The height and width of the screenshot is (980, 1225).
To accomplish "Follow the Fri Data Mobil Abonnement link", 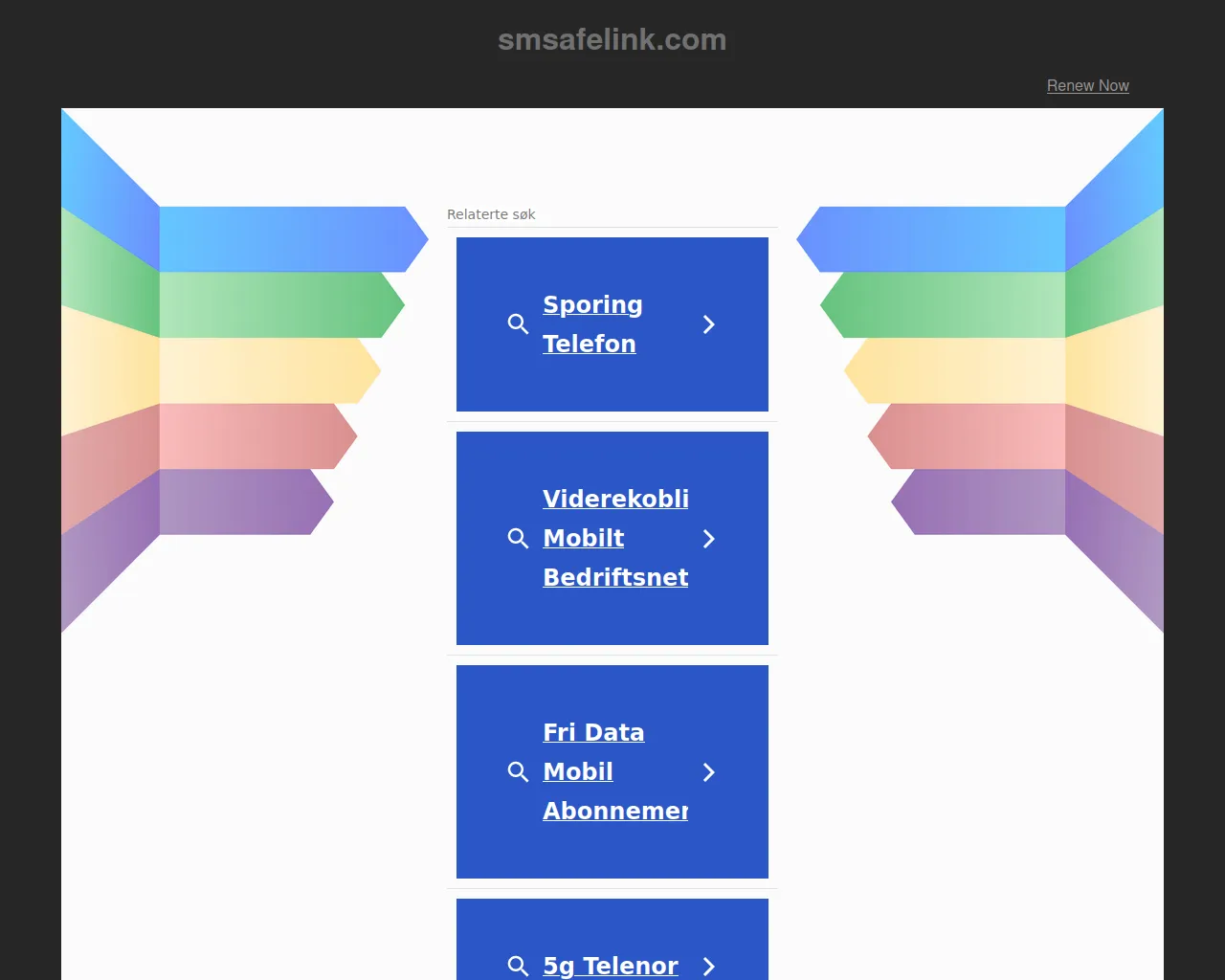I will (x=615, y=771).
